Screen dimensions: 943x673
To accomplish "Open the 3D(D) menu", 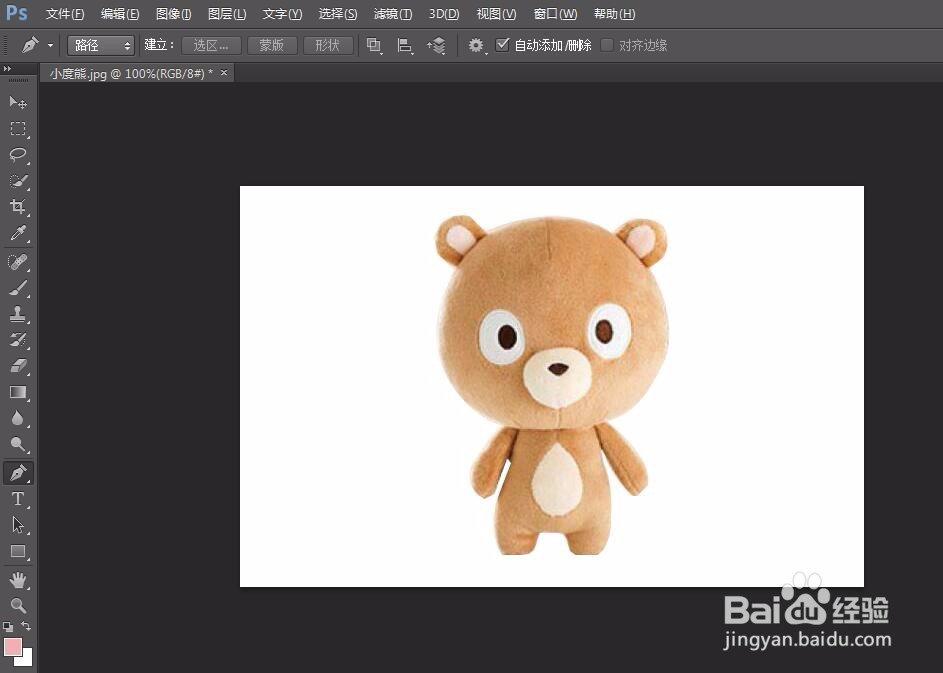I will (x=444, y=14).
